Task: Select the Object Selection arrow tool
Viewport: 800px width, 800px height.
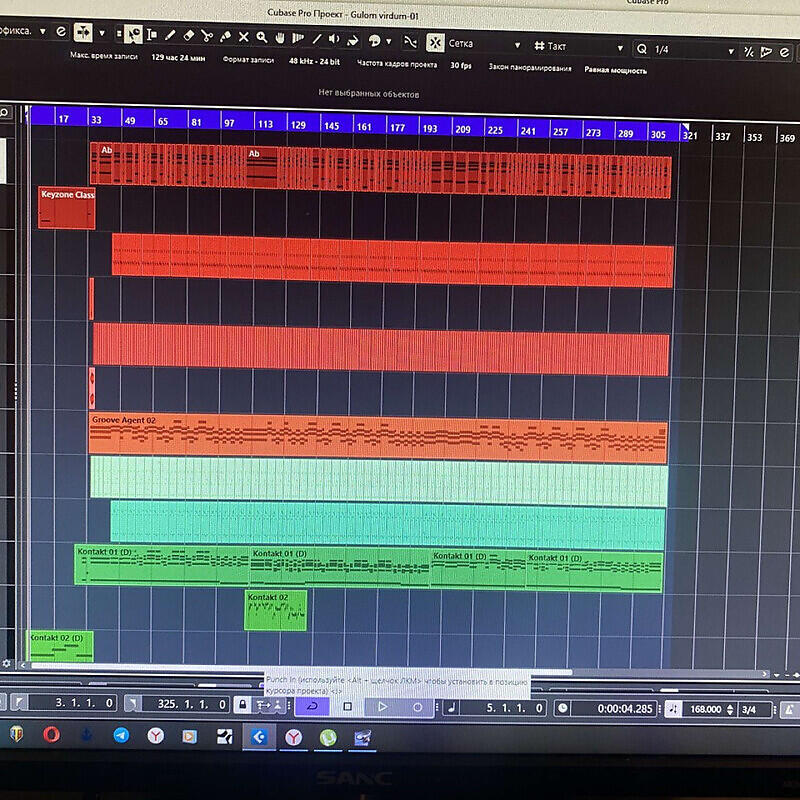Action: pos(134,35)
